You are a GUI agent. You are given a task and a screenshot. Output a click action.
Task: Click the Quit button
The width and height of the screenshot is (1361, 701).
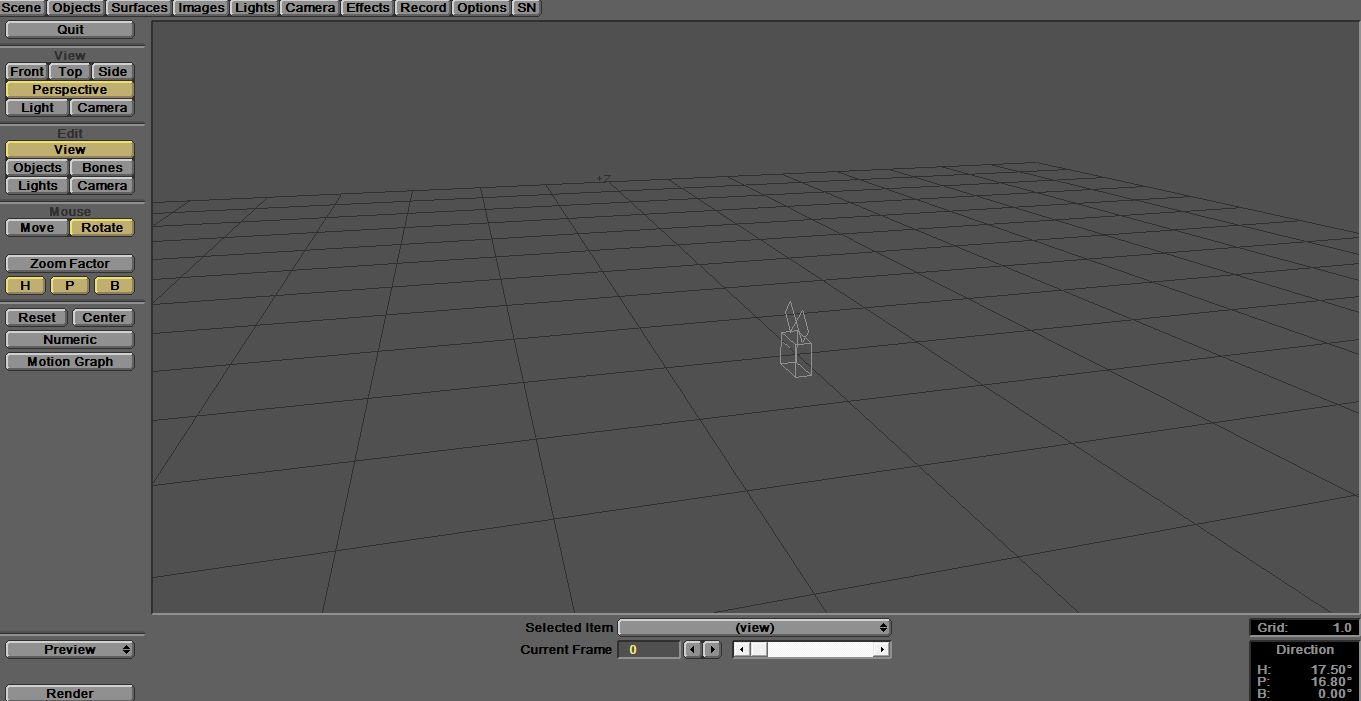(x=70, y=30)
